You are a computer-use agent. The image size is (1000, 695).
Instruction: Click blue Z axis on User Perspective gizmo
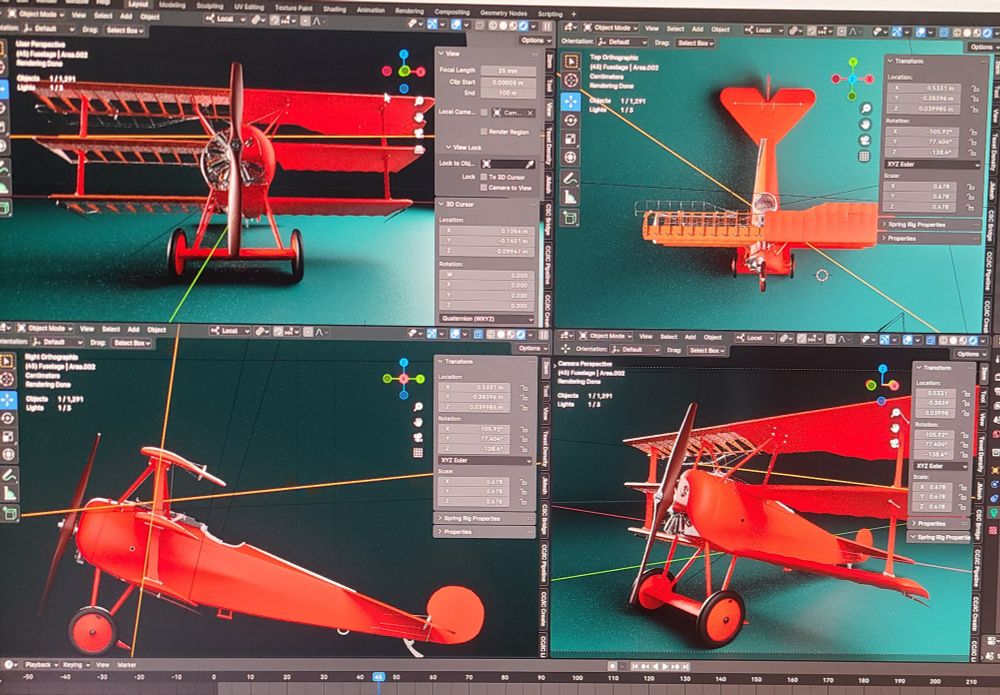[404, 54]
